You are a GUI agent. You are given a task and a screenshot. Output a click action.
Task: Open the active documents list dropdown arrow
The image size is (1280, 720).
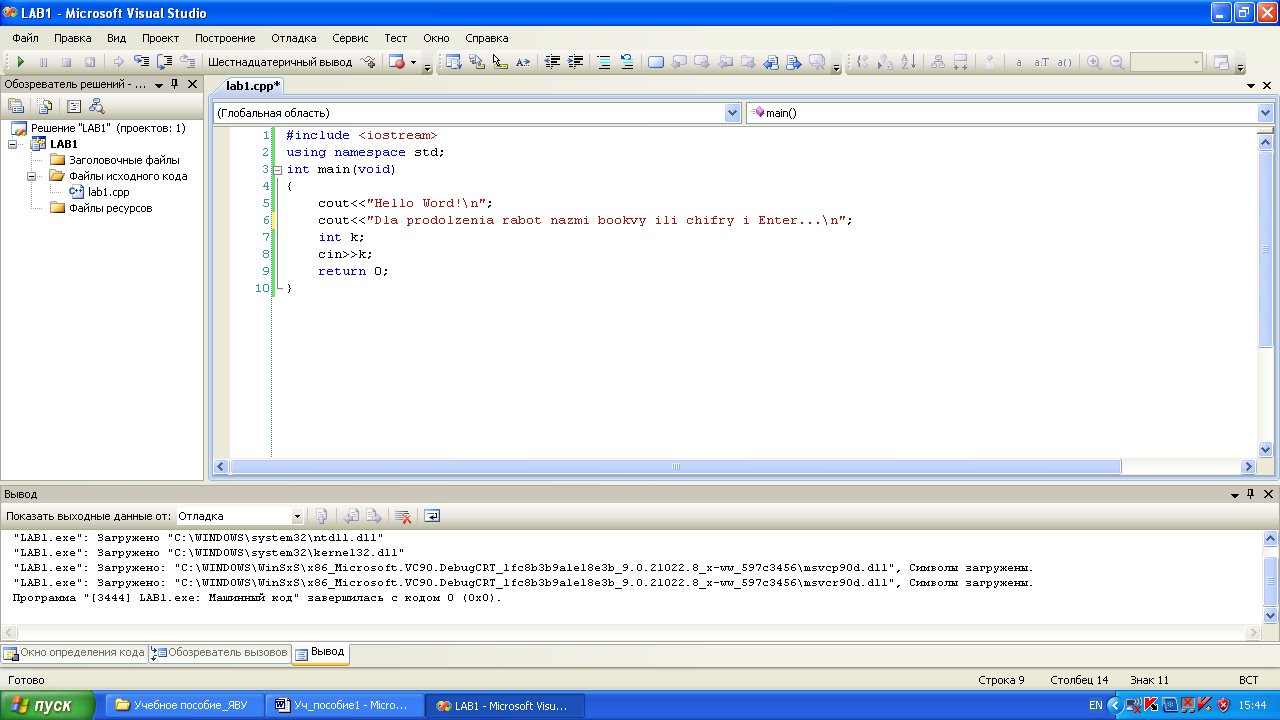click(x=1251, y=87)
